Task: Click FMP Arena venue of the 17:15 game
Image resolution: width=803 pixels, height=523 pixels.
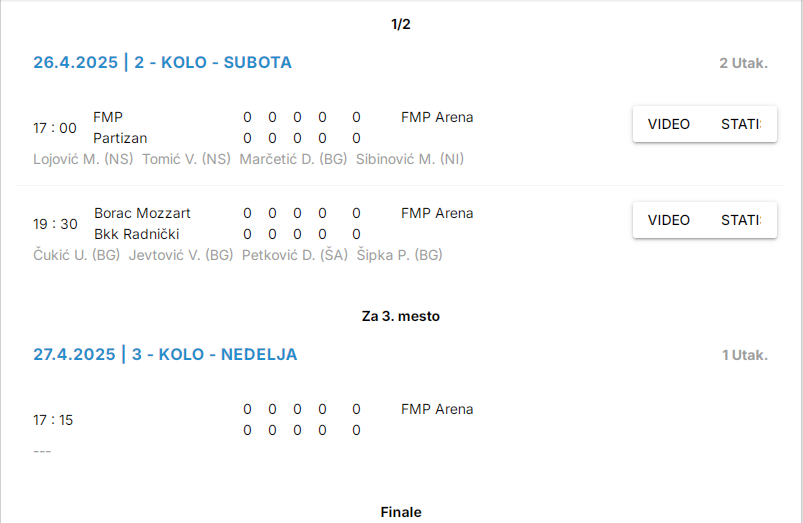Action: coord(437,409)
